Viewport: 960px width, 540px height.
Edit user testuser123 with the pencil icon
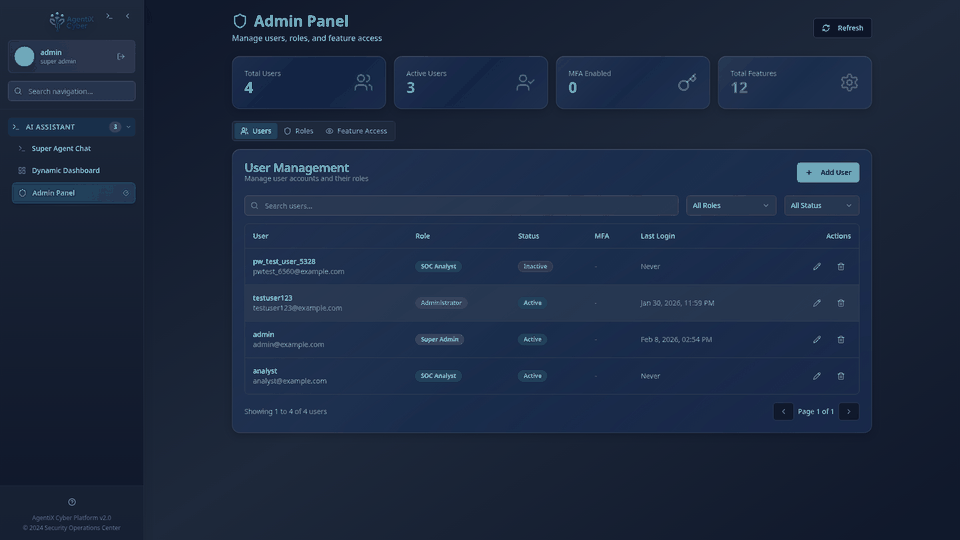pos(817,303)
